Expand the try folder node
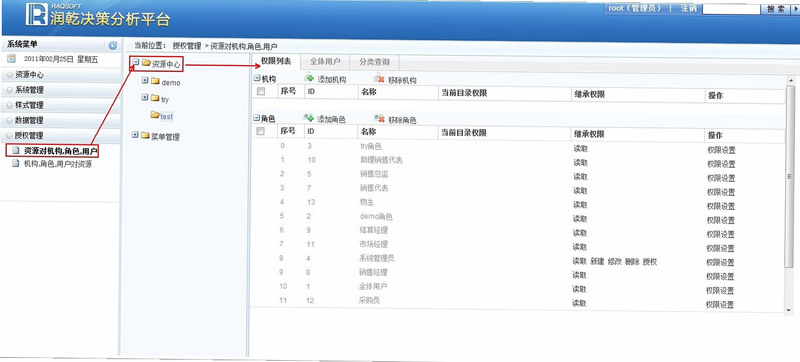This screenshot has width=800, height=362. [145, 97]
